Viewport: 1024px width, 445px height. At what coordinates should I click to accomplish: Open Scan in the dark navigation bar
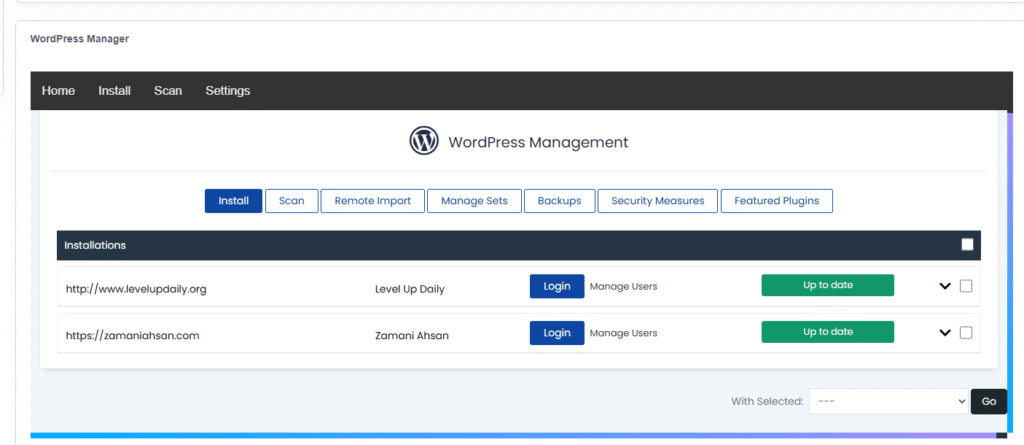tap(168, 91)
